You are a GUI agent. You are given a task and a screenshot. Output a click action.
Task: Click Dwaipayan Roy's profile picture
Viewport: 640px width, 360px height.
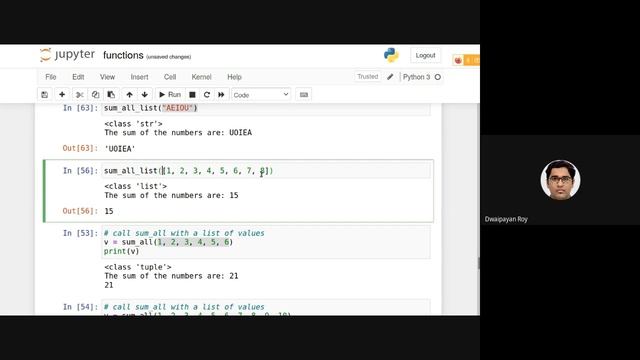pyautogui.click(x=560, y=180)
